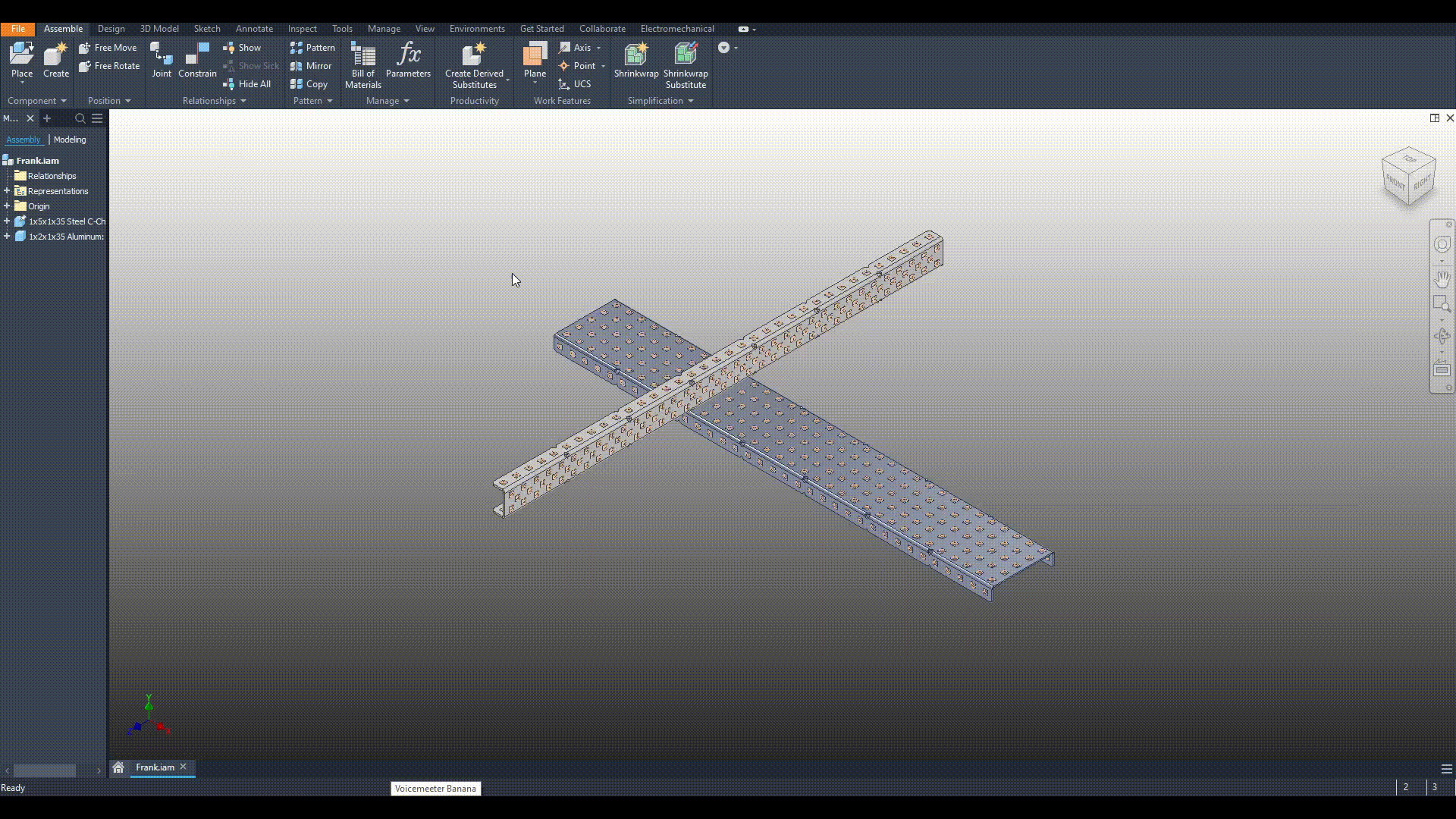Select the Joint tool

tap(162, 60)
